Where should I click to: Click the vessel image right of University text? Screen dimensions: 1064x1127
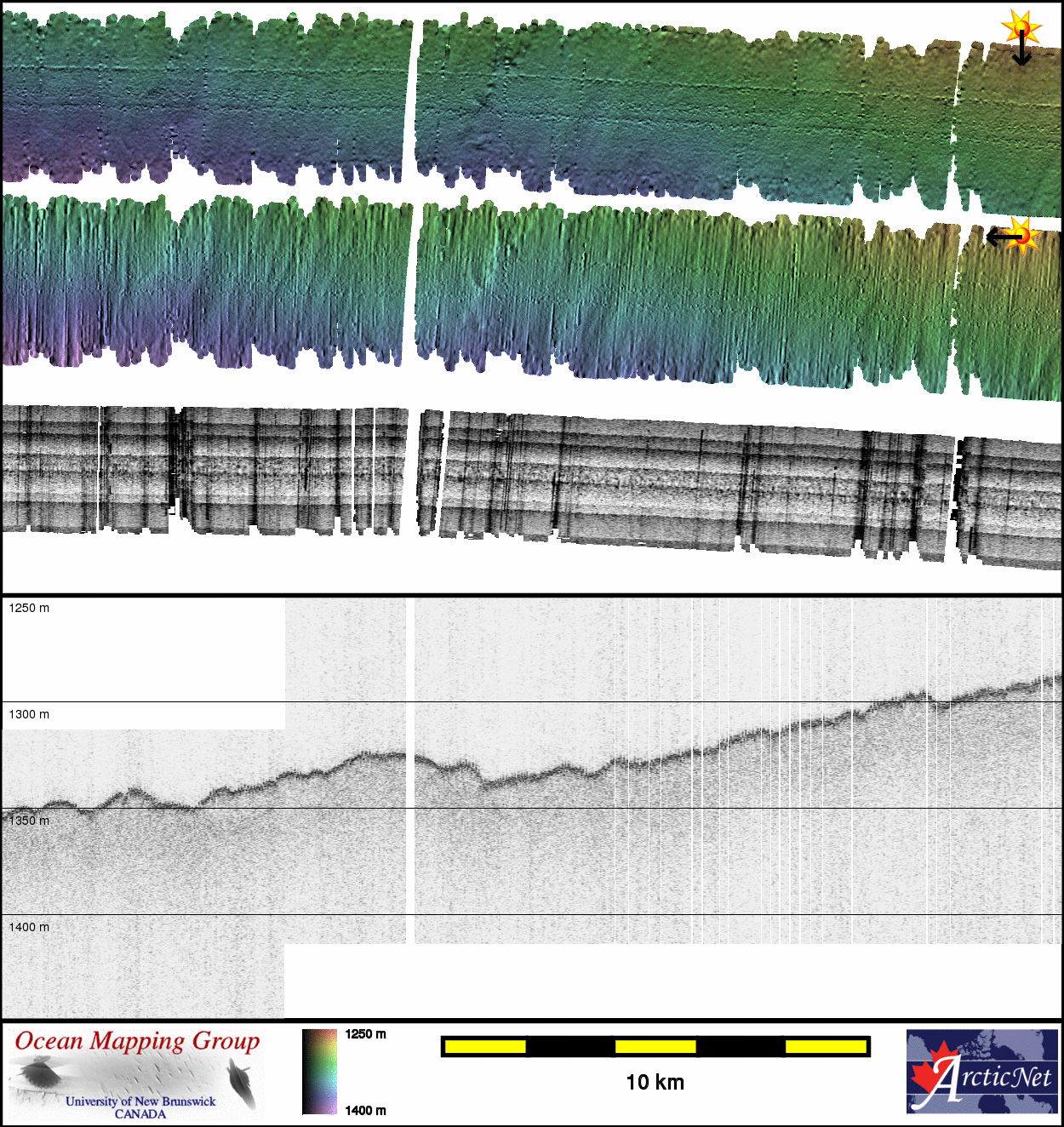click(242, 1082)
